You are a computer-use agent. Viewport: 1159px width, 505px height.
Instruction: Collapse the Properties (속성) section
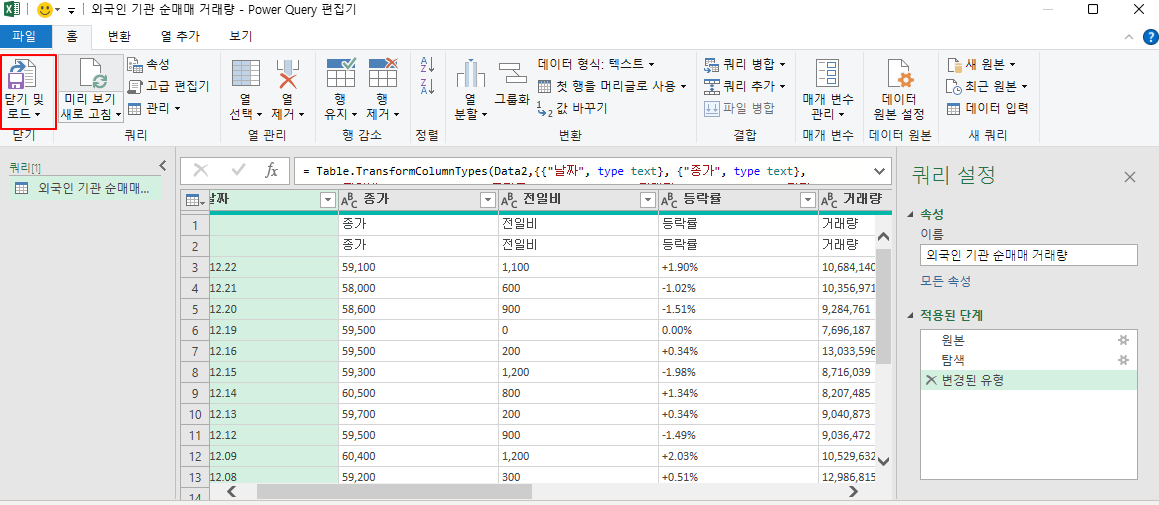(x=909, y=214)
